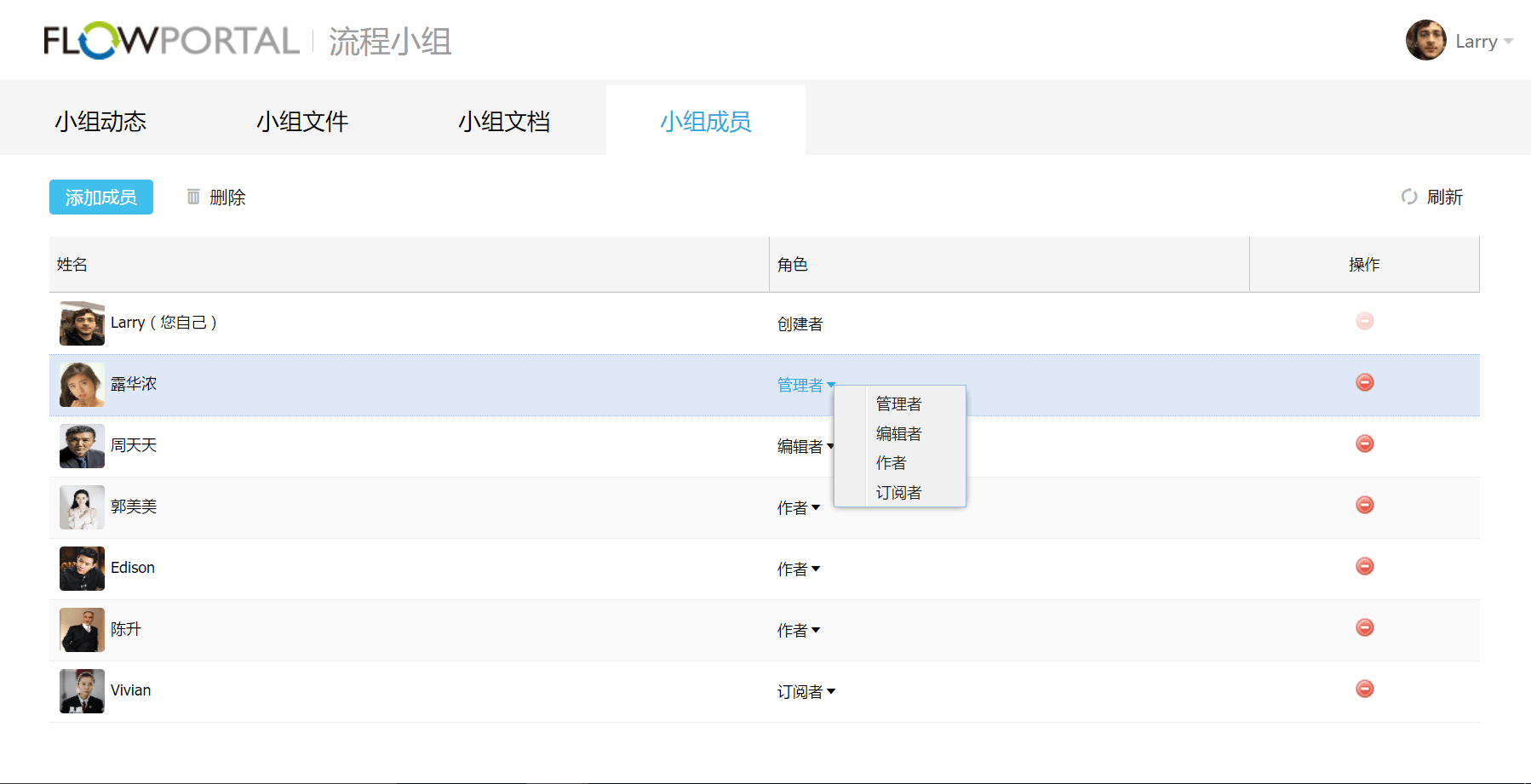Click the red remove icon for Edison
The height and width of the screenshot is (784, 1531).
[x=1364, y=566]
